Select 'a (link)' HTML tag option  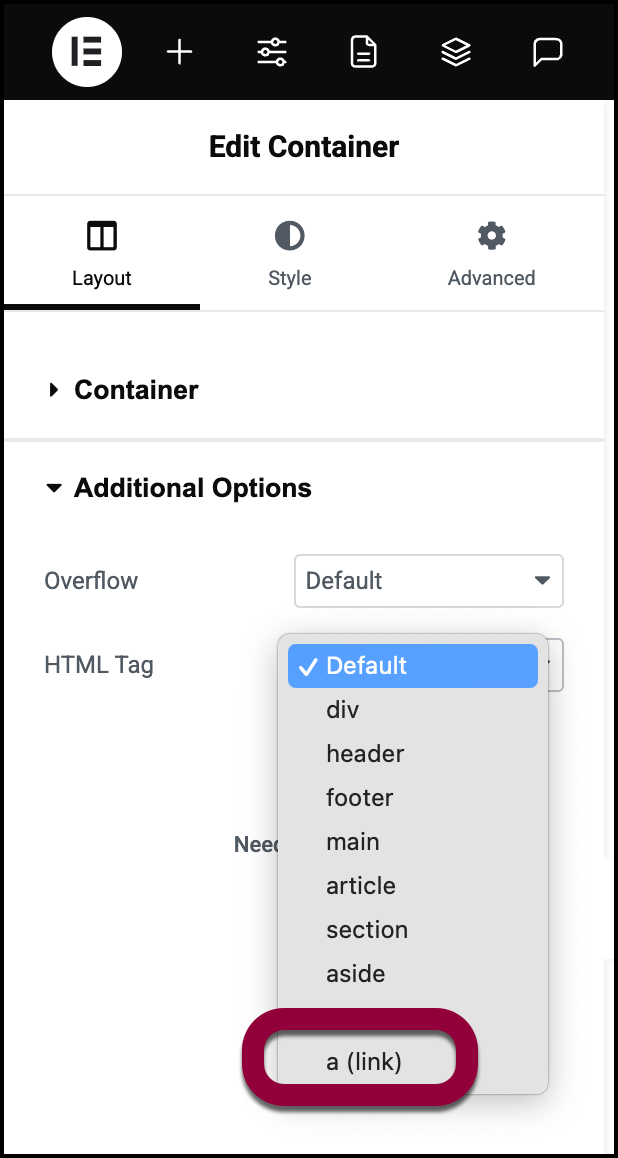coord(364,1062)
